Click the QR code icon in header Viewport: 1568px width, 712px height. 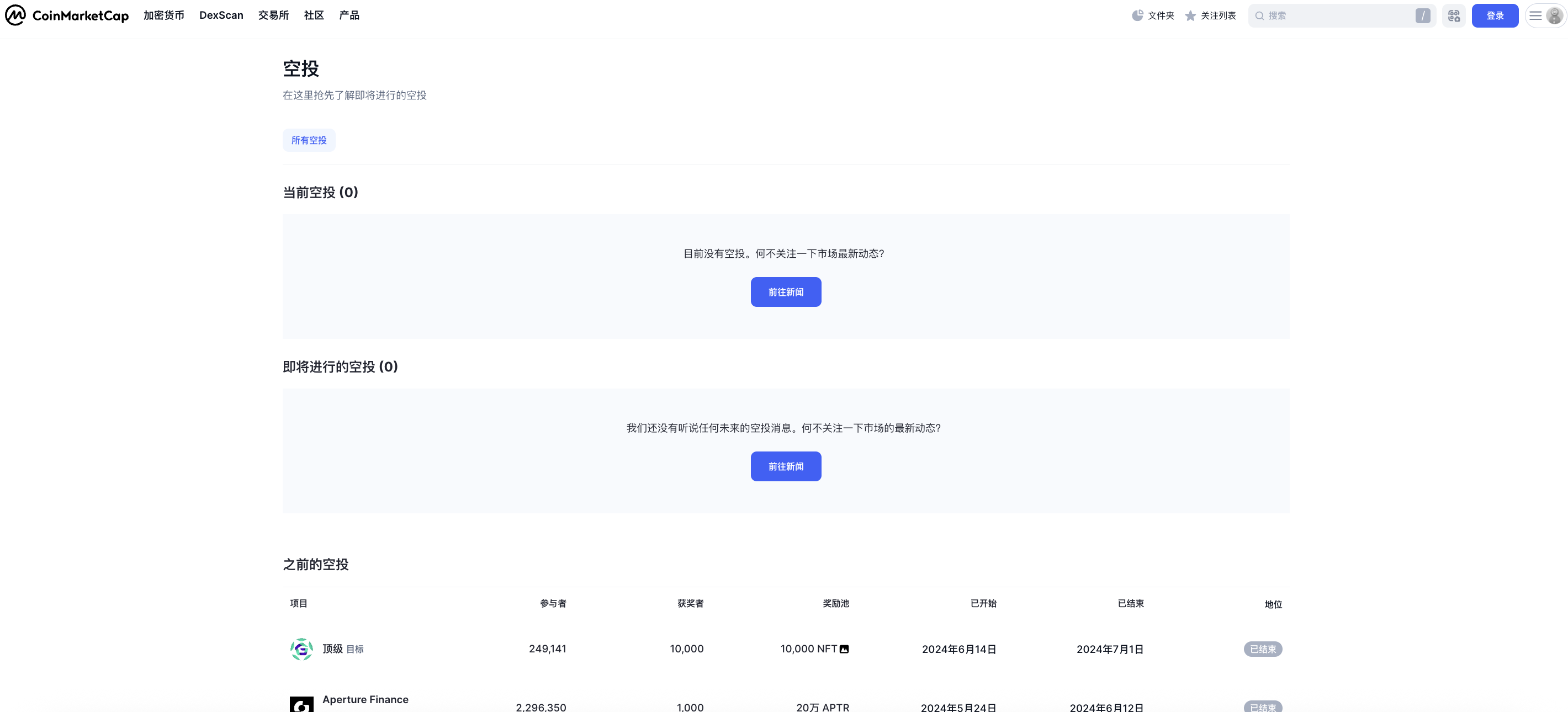click(x=1454, y=15)
